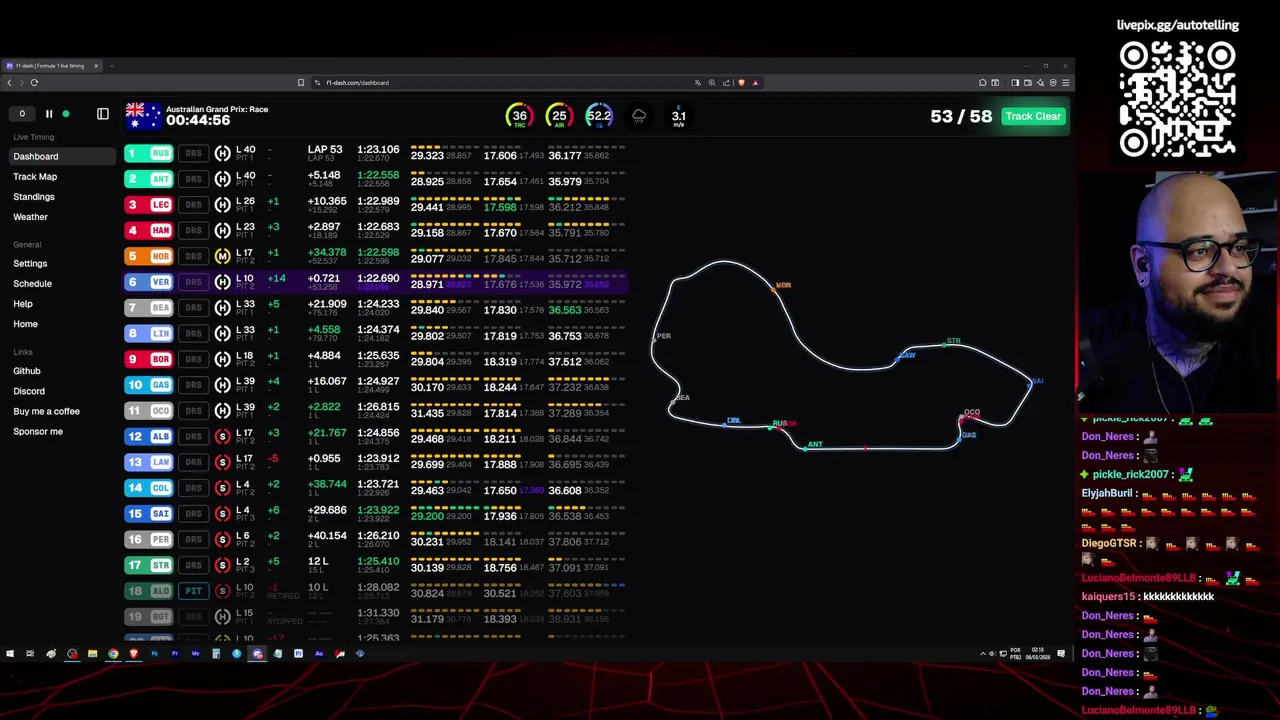Click the hard tyre icon in RUS row
Screen dimensions: 1280x720
(222, 153)
